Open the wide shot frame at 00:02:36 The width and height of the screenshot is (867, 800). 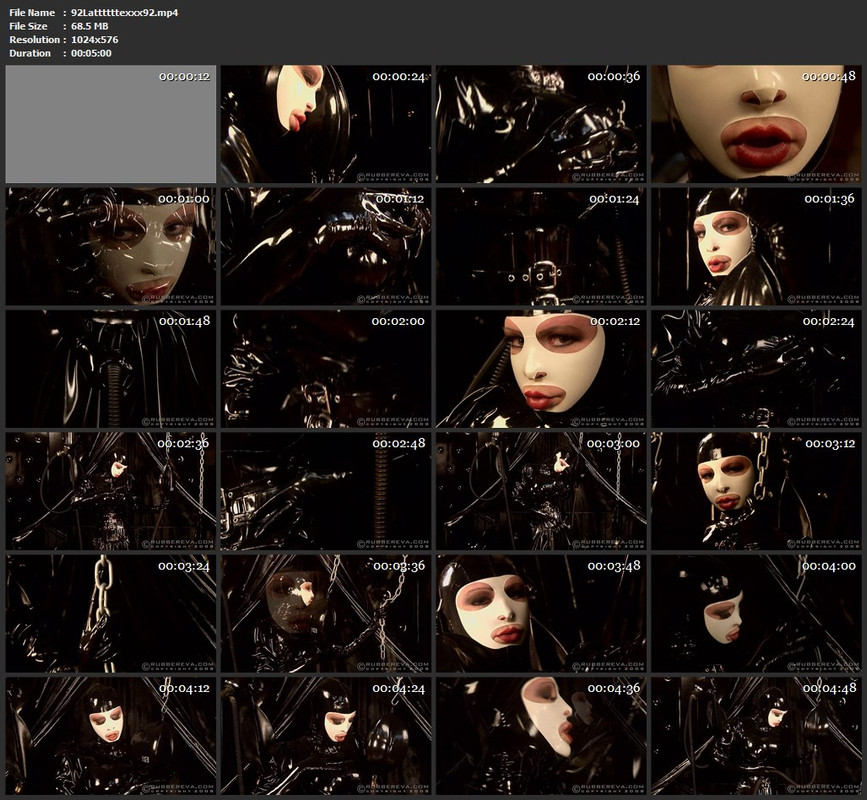(x=111, y=491)
